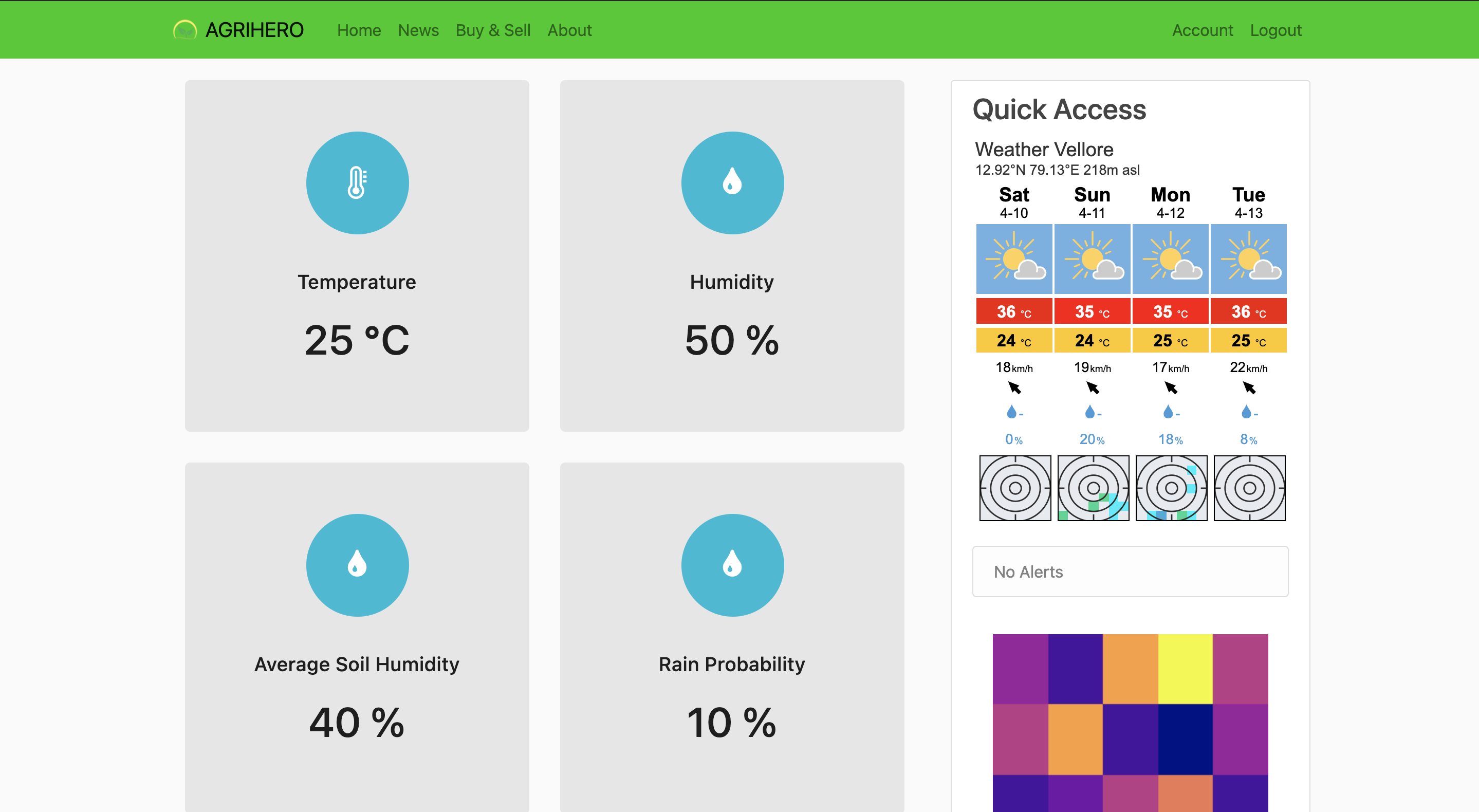This screenshot has width=1479, height=812.
Task: Click droplet icon above Average Soil Humidity
Action: coord(357,564)
